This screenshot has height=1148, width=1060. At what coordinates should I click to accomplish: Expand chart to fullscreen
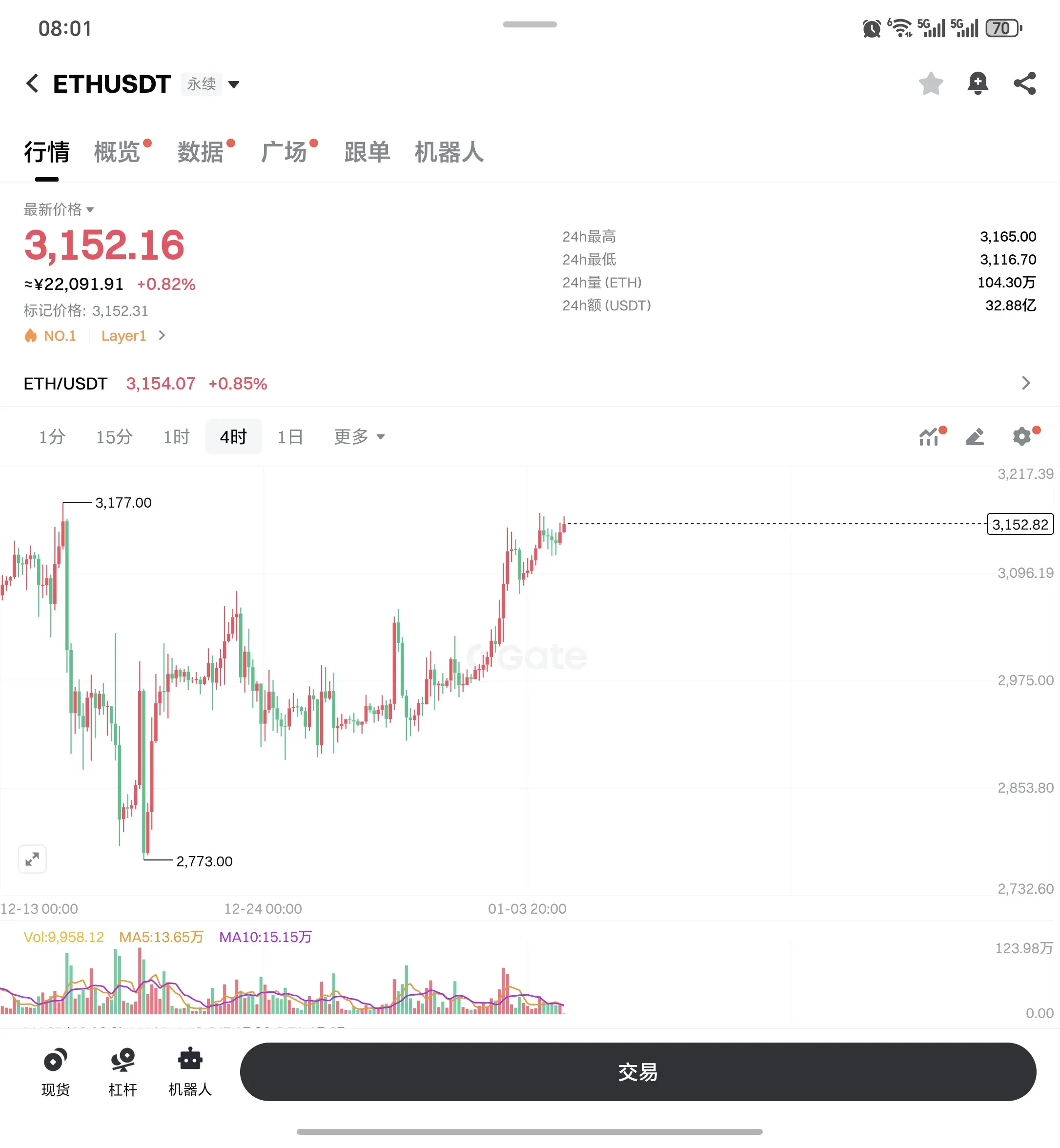32,859
